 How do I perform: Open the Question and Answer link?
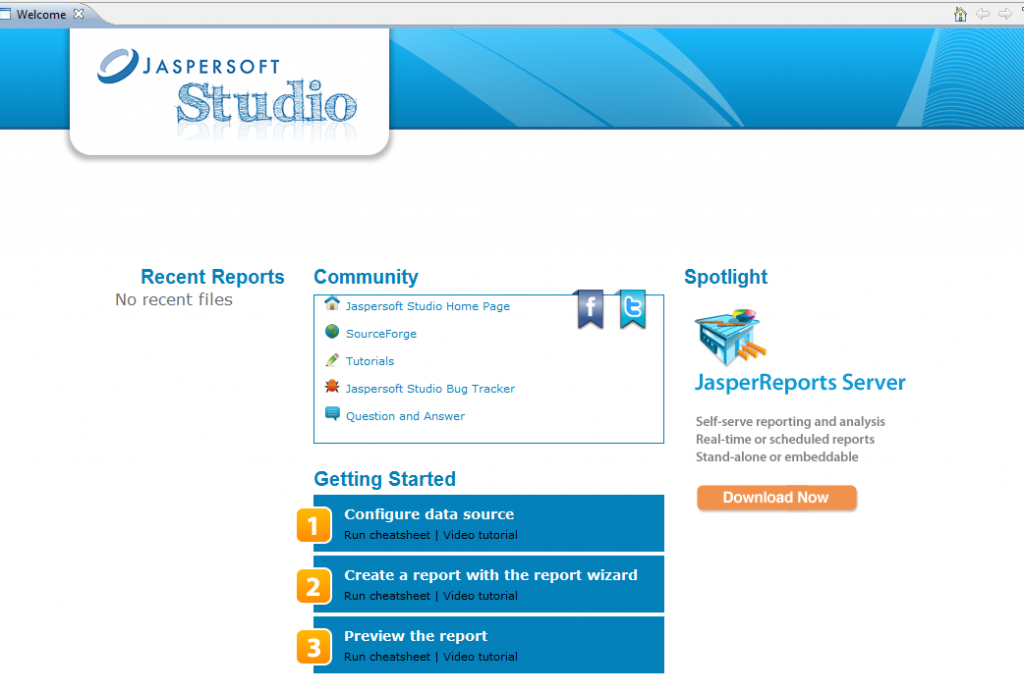click(406, 416)
